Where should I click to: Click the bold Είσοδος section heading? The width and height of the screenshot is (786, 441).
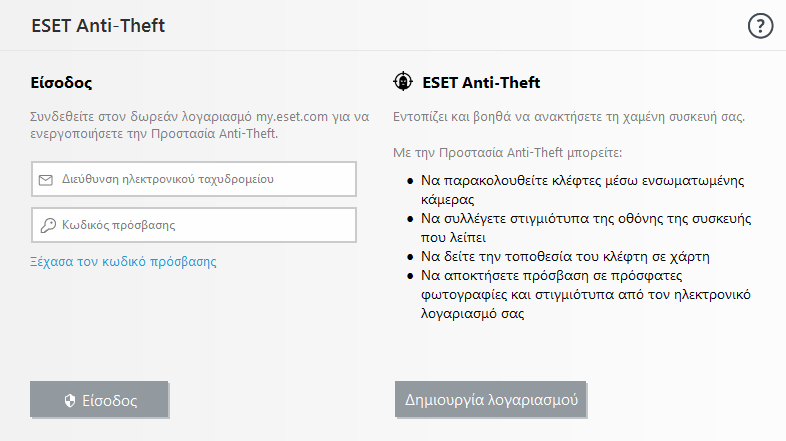pos(62,82)
